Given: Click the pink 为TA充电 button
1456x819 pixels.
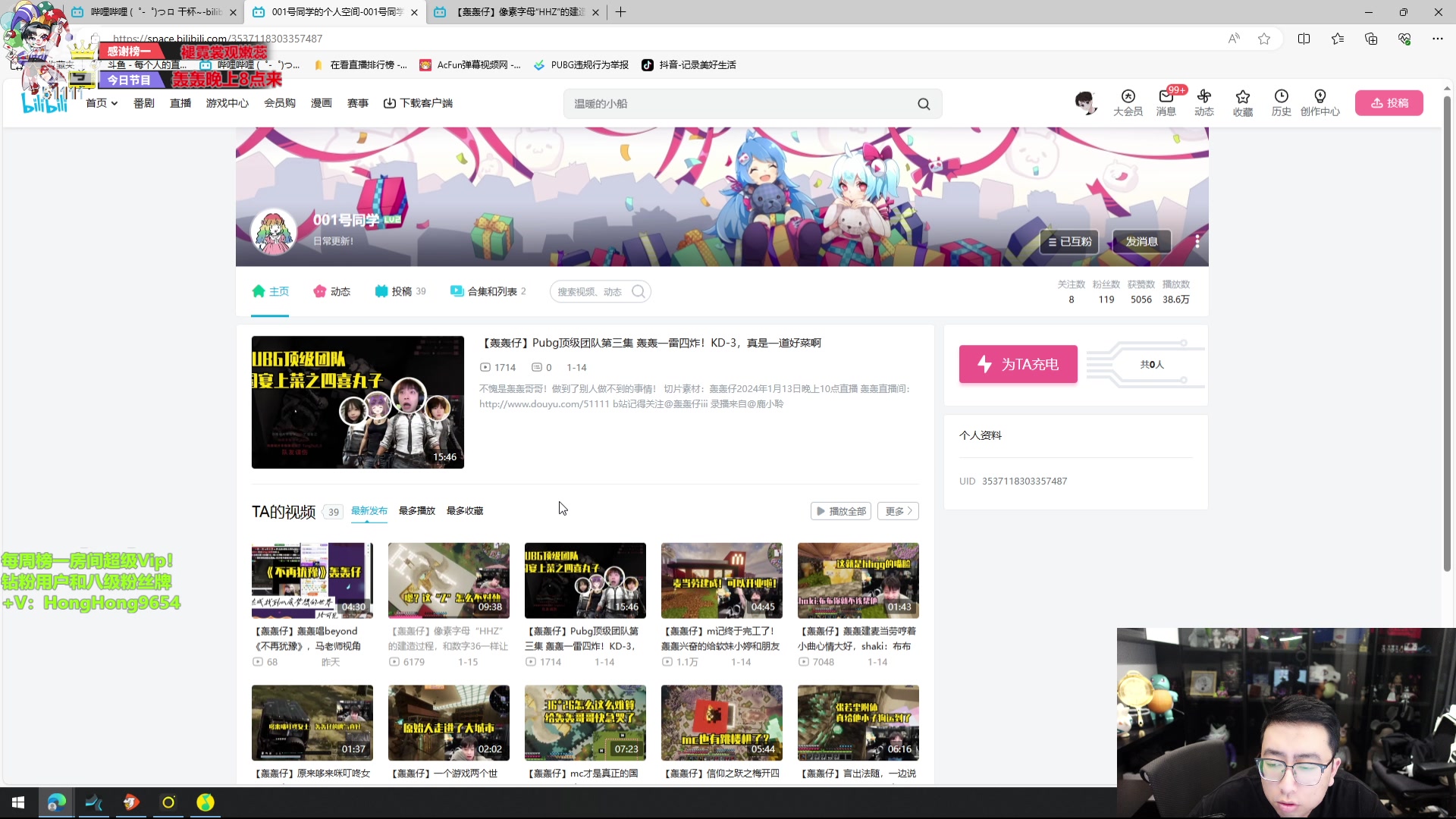Looking at the screenshot, I should [1018, 364].
